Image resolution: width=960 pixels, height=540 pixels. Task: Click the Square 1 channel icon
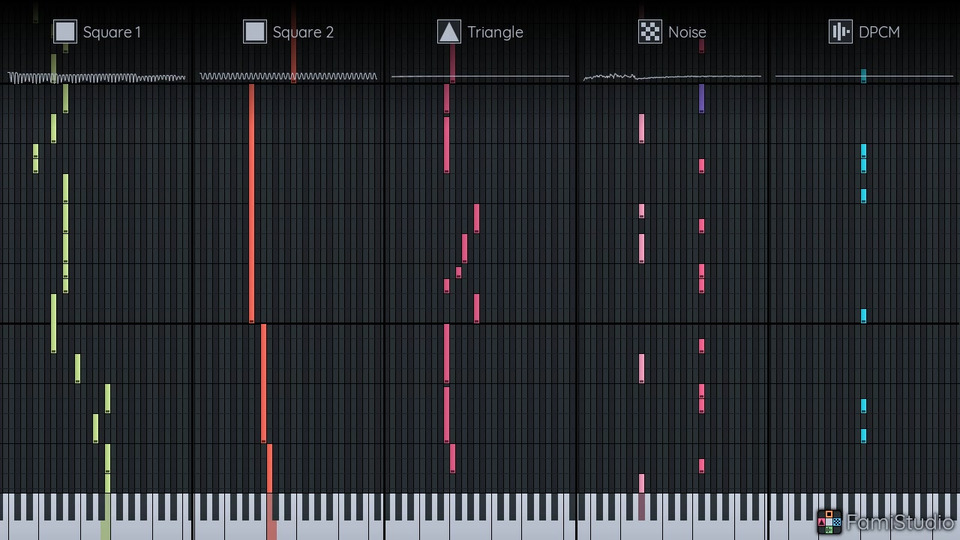click(x=65, y=32)
